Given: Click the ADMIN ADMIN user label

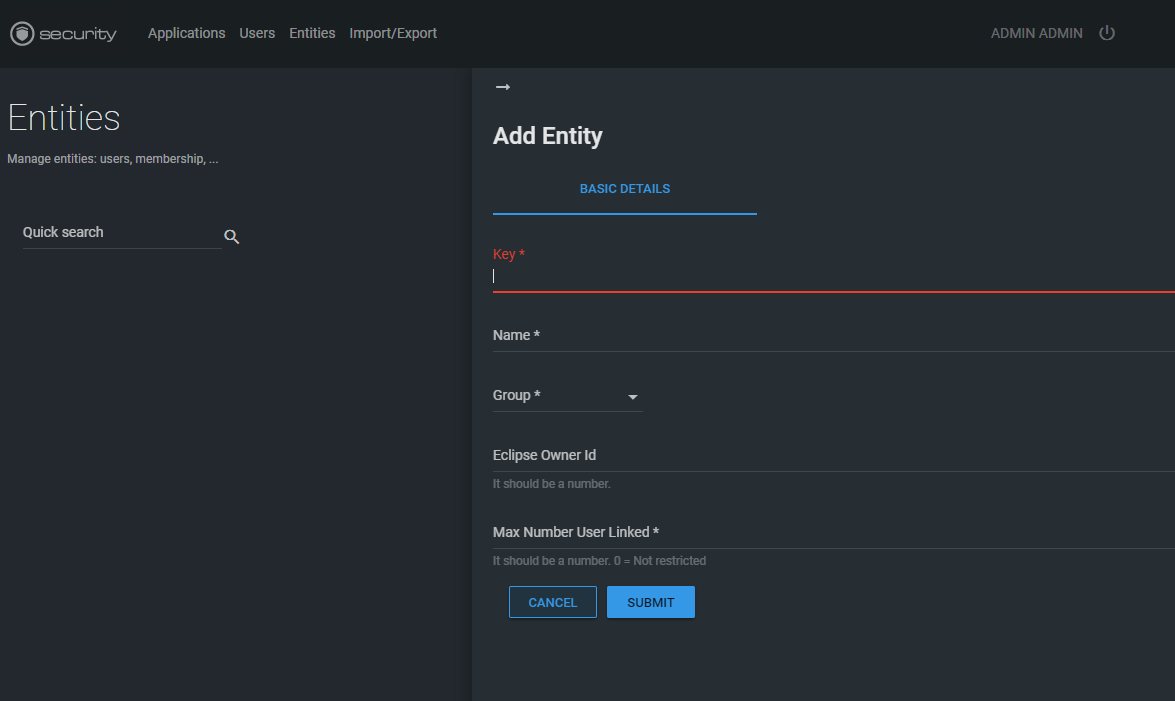Looking at the screenshot, I should pos(1036,33).
